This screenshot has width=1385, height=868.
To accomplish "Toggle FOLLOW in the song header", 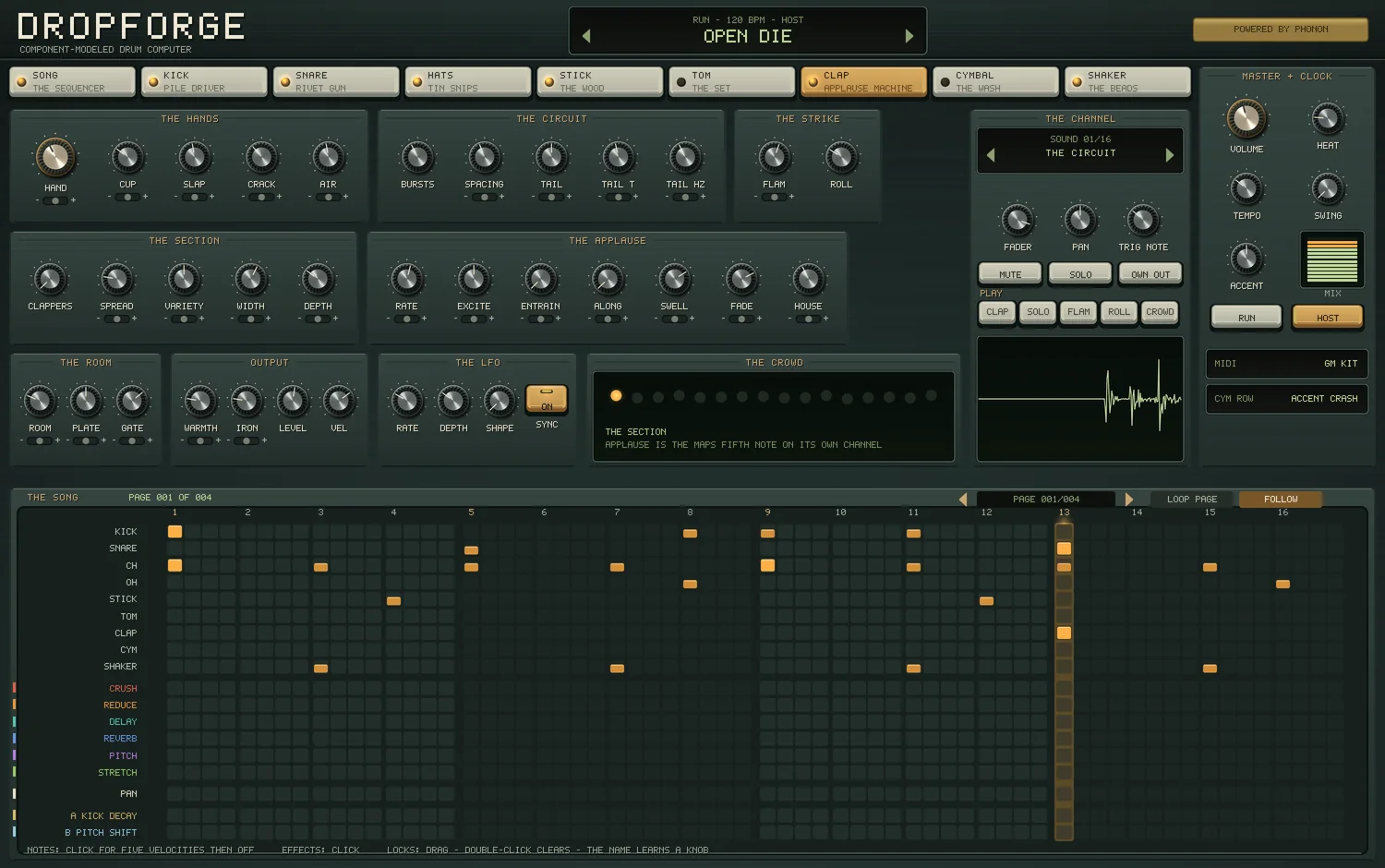I will click(1281, 499).
